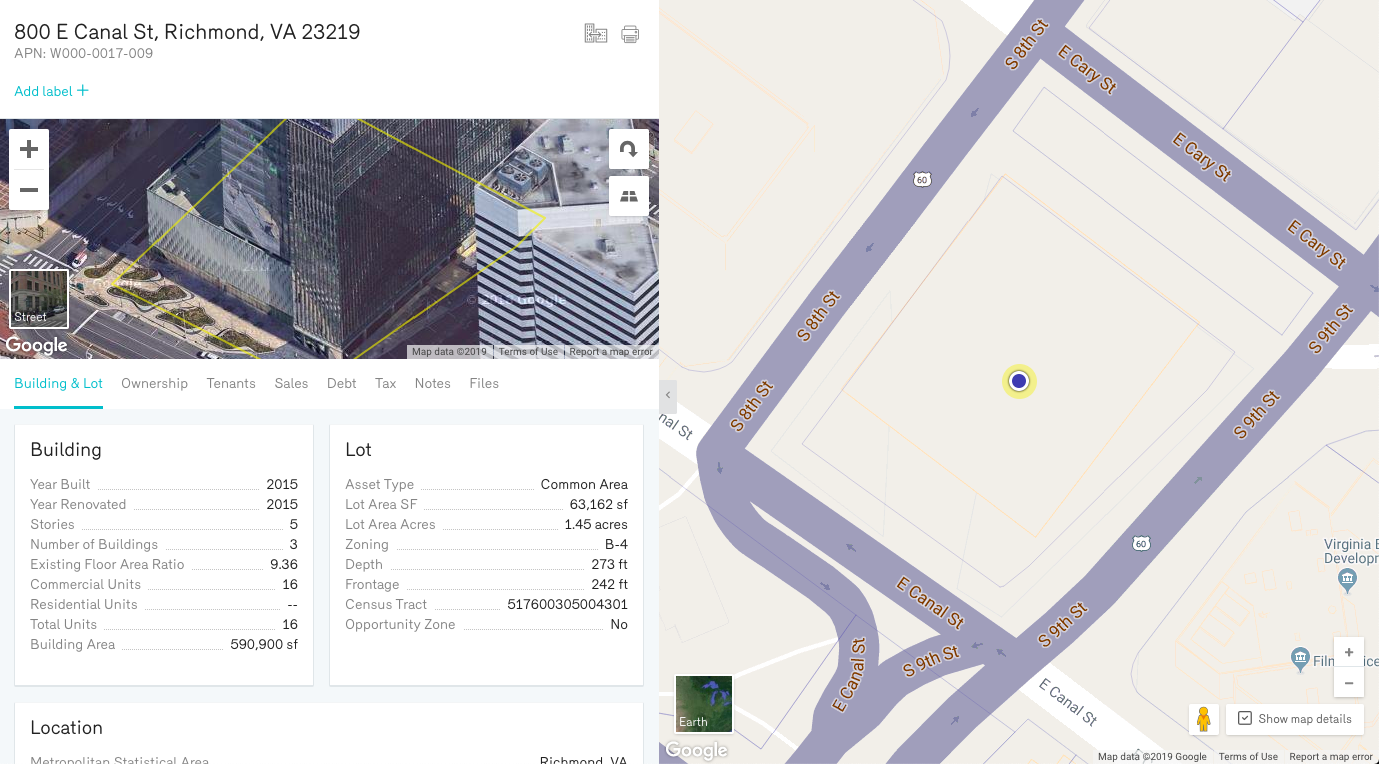Screen dimensions: 1379x764
Task: Click the Virginia museum map marker
Action: click(x=1347, y=578)
